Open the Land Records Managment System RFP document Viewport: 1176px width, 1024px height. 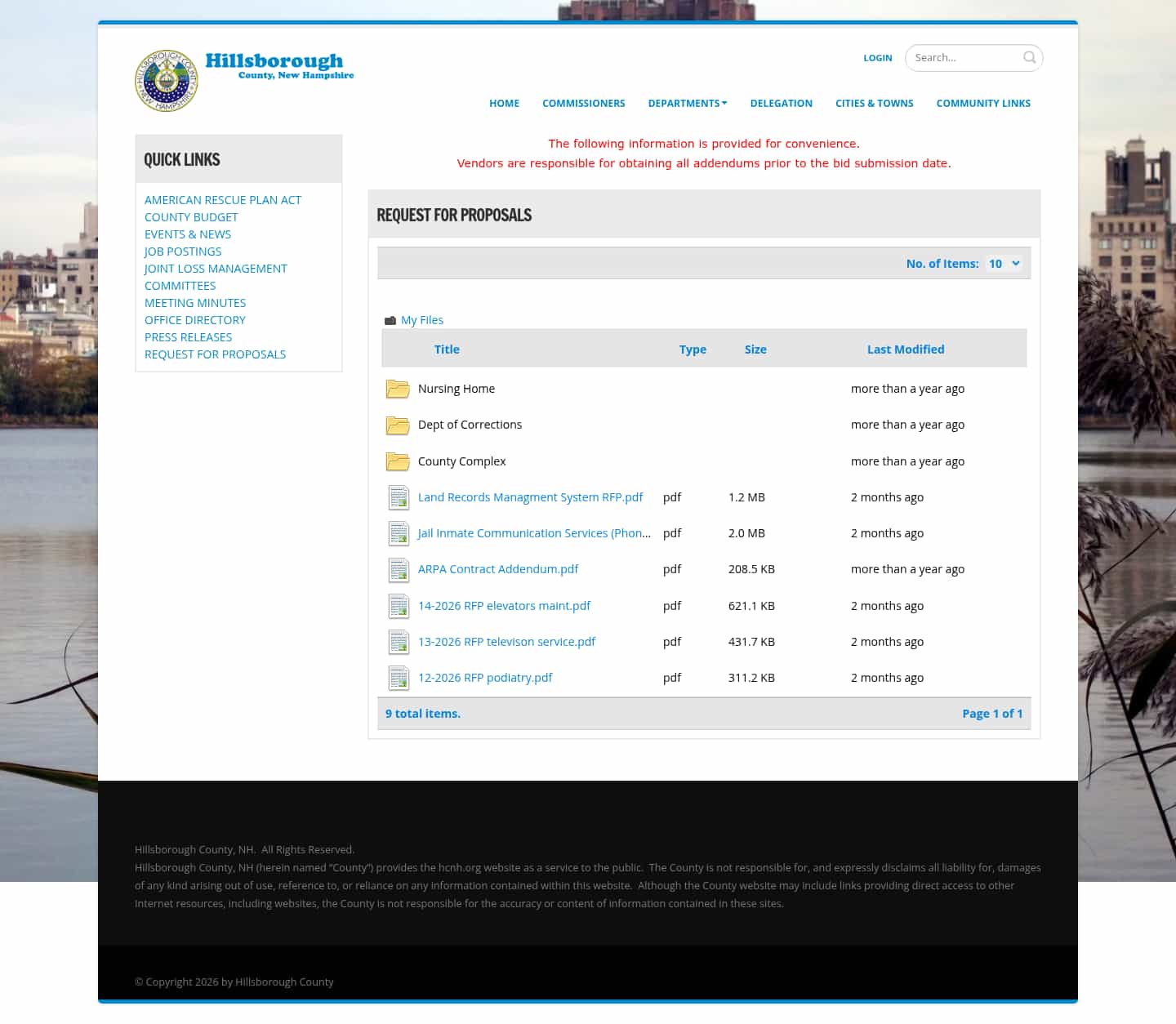tap(530, 496)
